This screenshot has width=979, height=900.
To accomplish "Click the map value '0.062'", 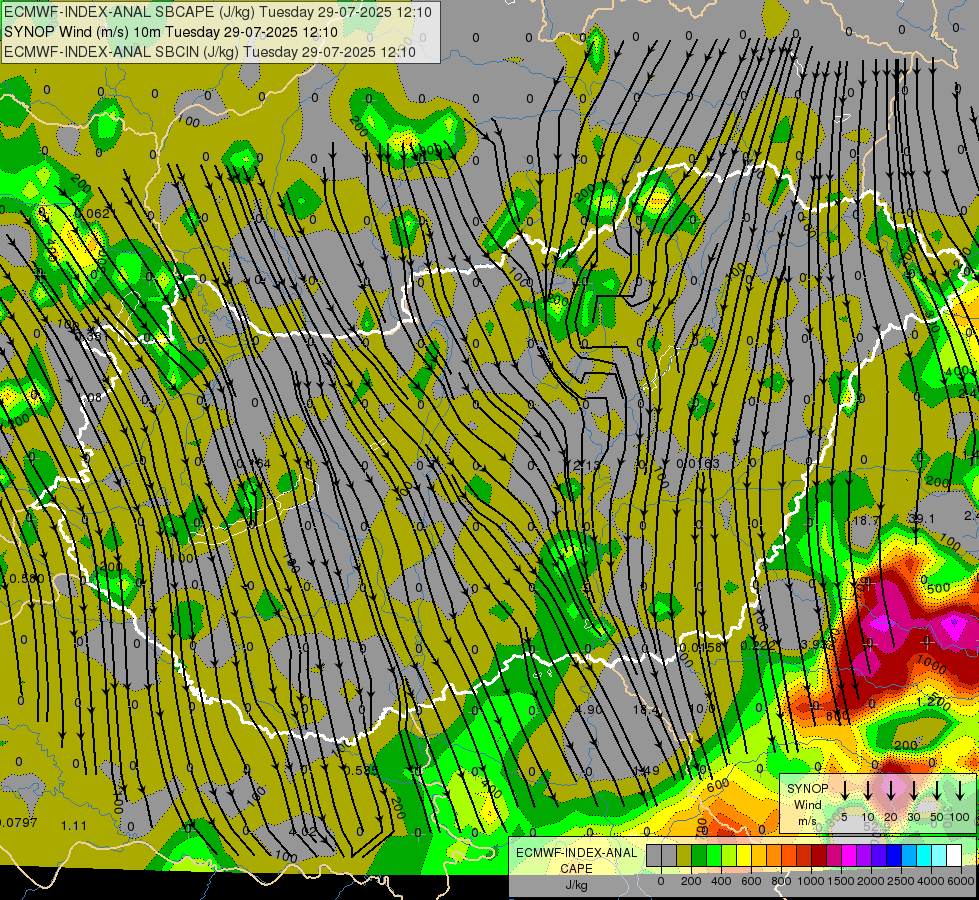I will (92, 214).
